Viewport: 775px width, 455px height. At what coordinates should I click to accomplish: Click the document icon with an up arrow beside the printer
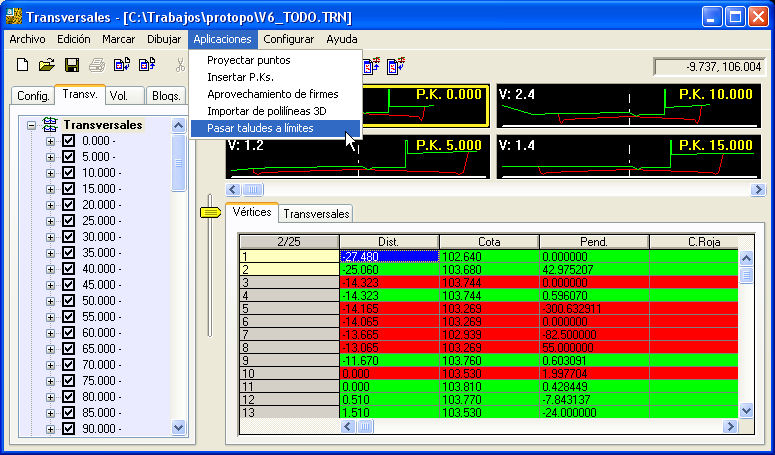click(147, 65)
